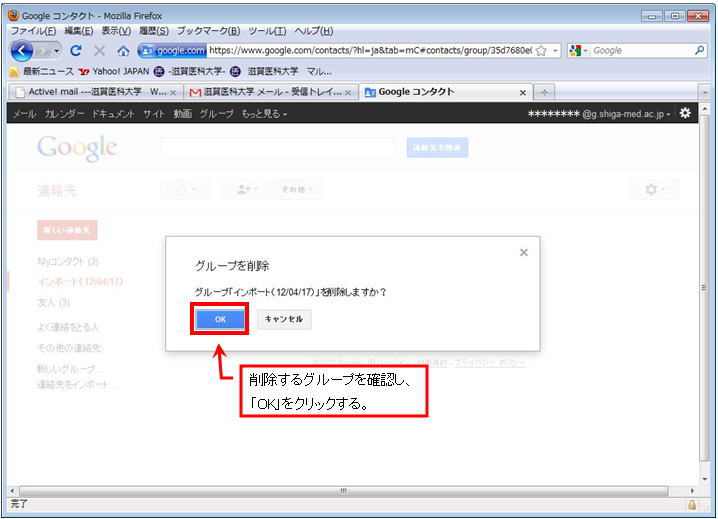
Task: Open the second 滋賀医科大学 bookmark
Action: 264,71
